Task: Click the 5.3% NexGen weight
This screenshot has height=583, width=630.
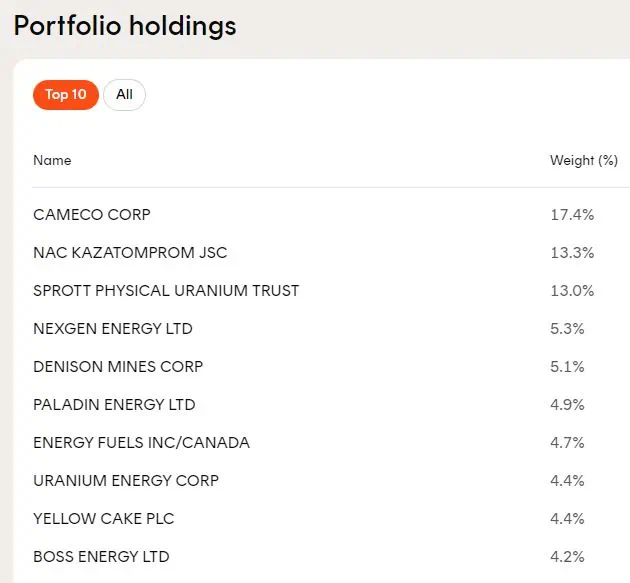Action: 567,329
